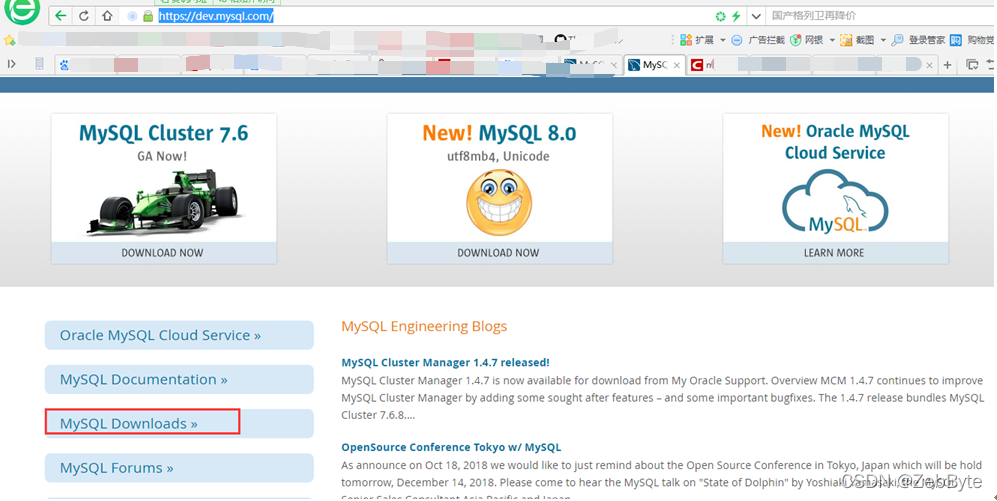The height and width of the screenshot is (501, 997).
Task: Click the green padlock security icon
Action: tap(148, 16)
